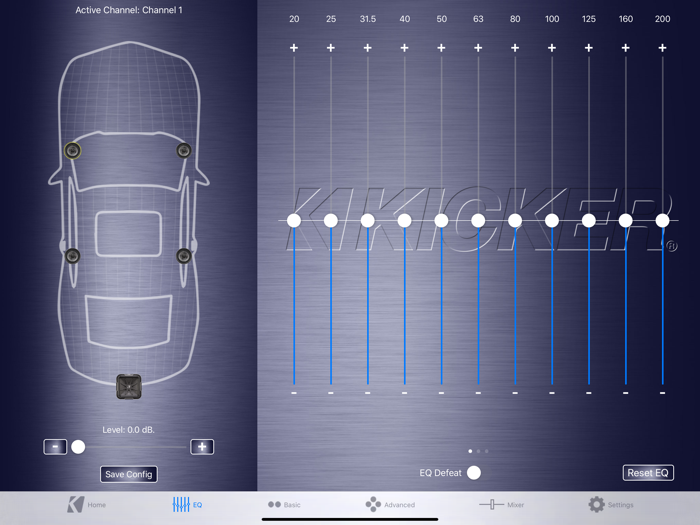Tap the minus below the 100 Hz slider
The height and width of the screenshot is (525, 700).
552,393
